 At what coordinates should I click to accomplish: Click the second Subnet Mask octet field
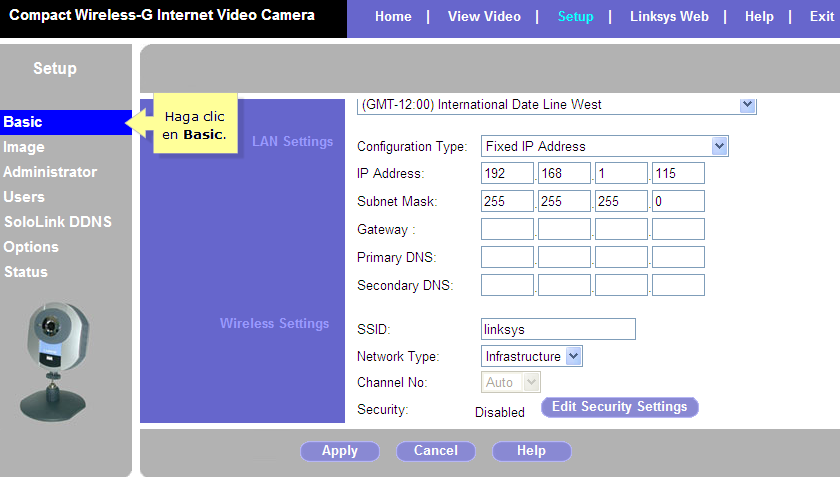click(564, 201)
